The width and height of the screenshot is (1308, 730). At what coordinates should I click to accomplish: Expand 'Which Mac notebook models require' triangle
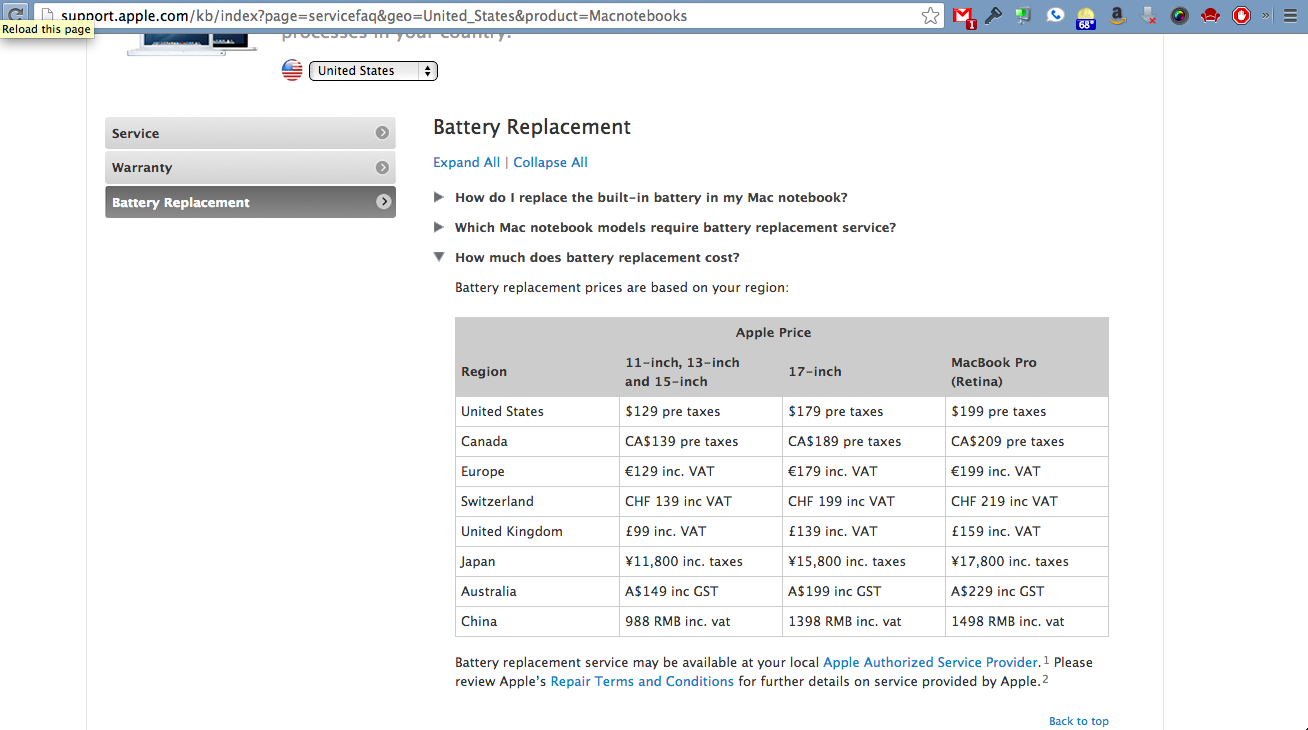(439, 227)
